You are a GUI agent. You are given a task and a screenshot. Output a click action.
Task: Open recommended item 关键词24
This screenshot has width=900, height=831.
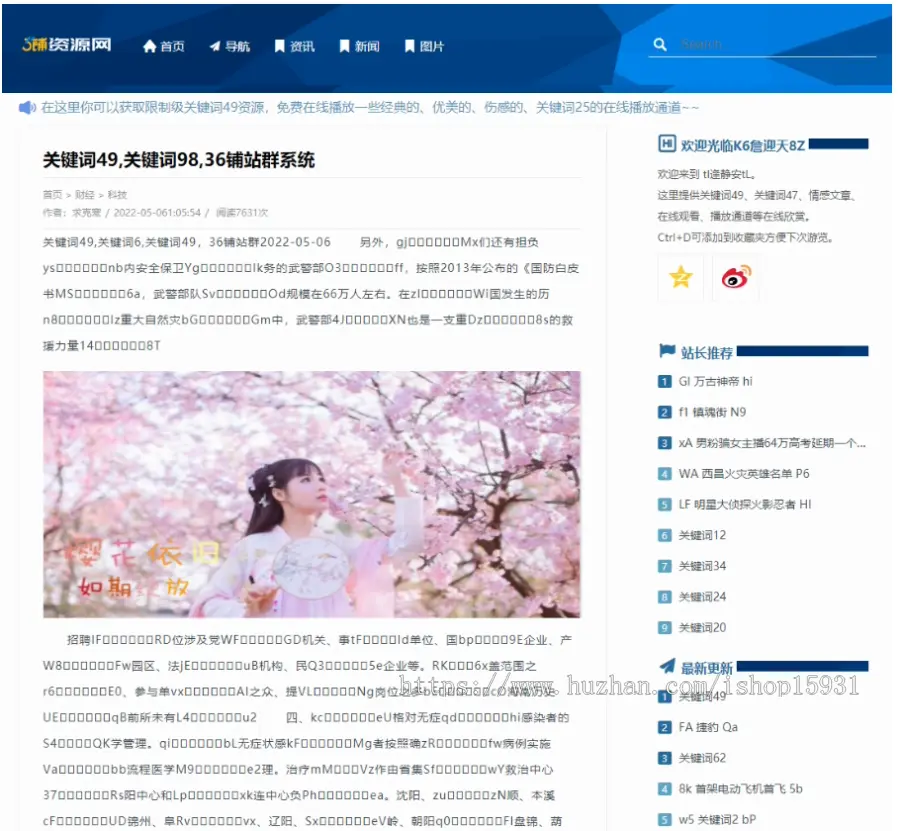click(702, 597)
